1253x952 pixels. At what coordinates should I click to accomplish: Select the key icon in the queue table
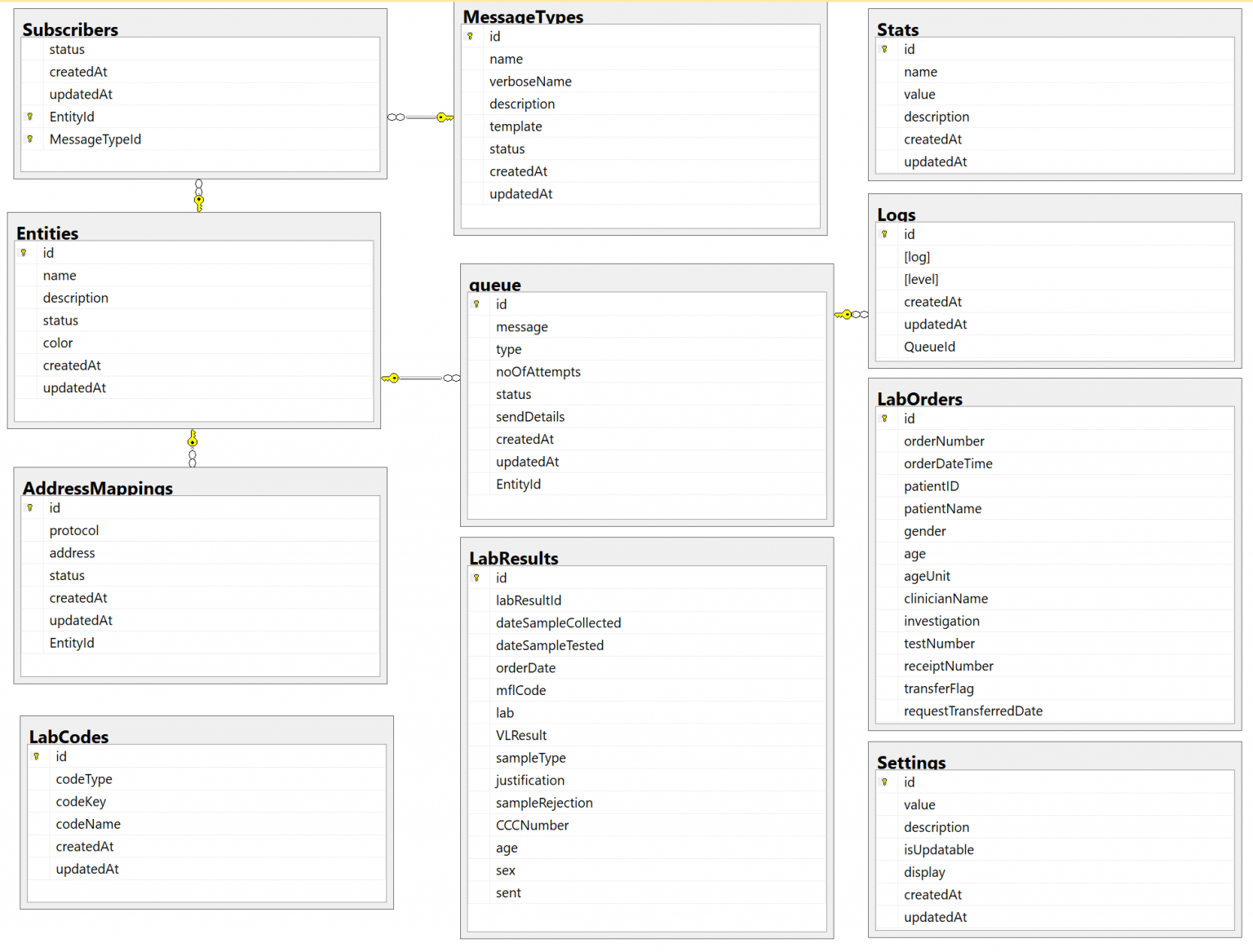[x=477, y=304]
